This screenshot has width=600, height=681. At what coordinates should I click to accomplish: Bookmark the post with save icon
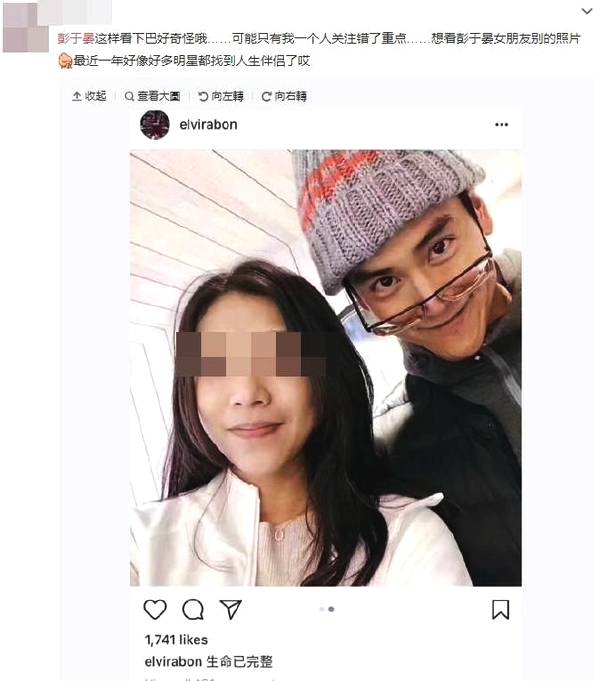(x=501, y=609)
